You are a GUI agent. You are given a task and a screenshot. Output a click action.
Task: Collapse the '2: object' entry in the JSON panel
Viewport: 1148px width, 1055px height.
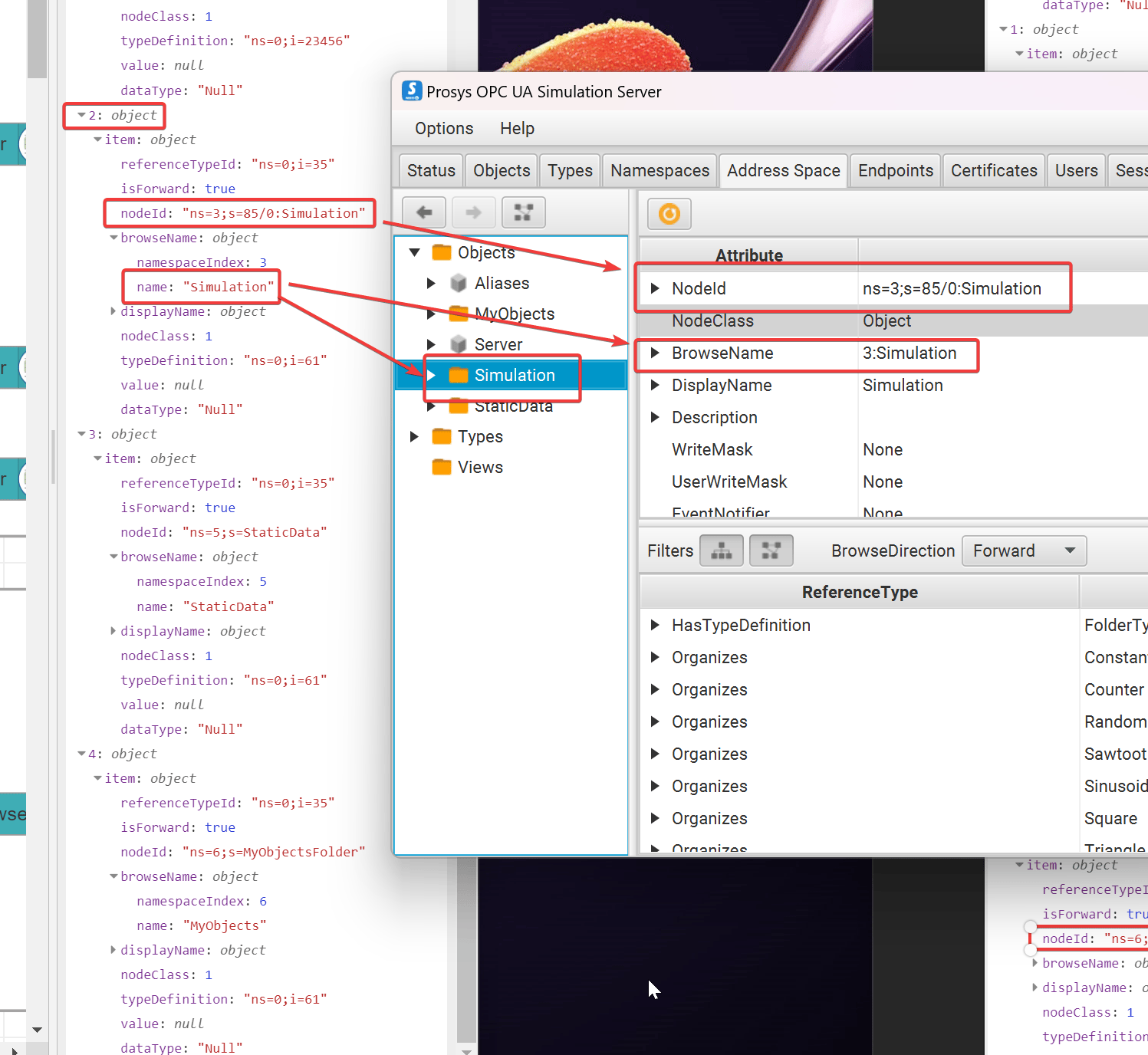[82, 115]
